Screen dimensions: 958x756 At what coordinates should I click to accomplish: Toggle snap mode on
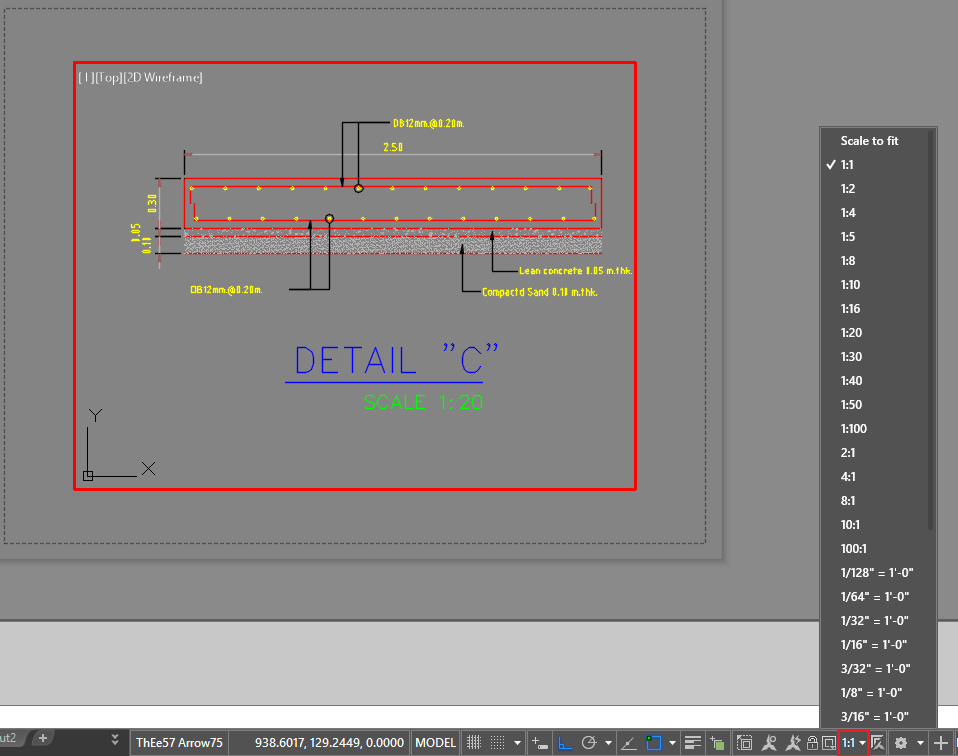tap(495, 742)
